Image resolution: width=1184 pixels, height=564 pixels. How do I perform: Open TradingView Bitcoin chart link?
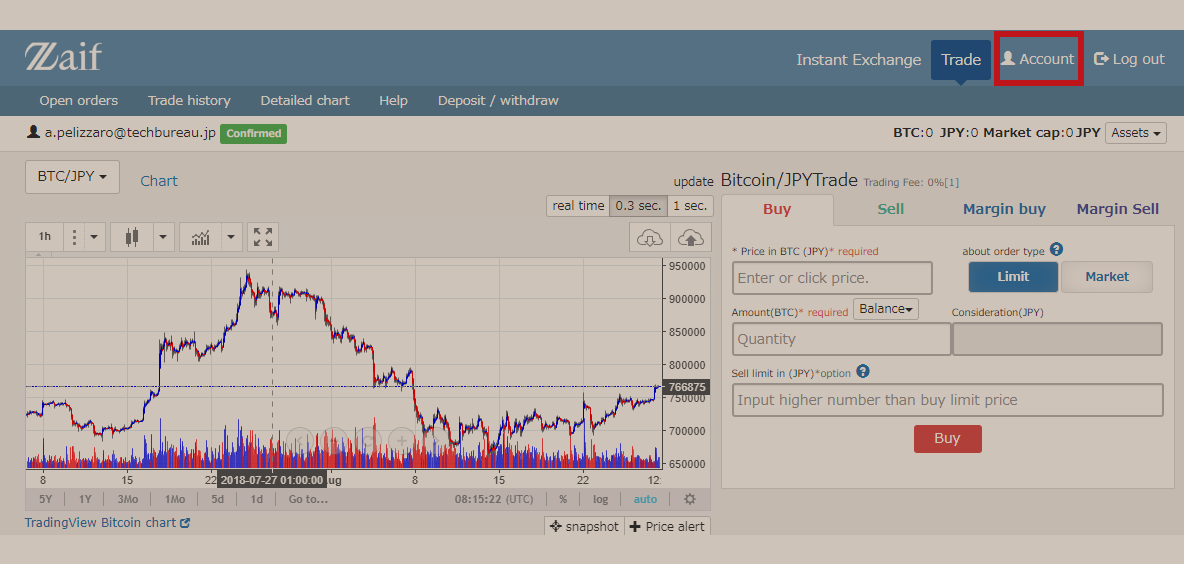pos(100,522)
